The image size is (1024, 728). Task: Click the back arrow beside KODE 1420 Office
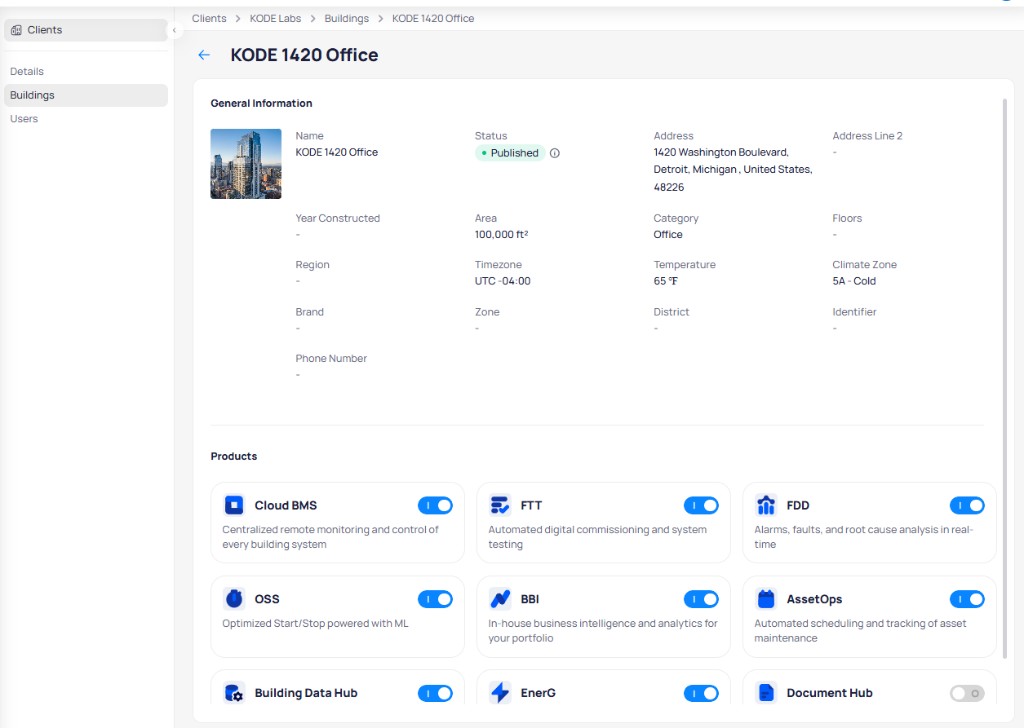click(x=204, y=55)
